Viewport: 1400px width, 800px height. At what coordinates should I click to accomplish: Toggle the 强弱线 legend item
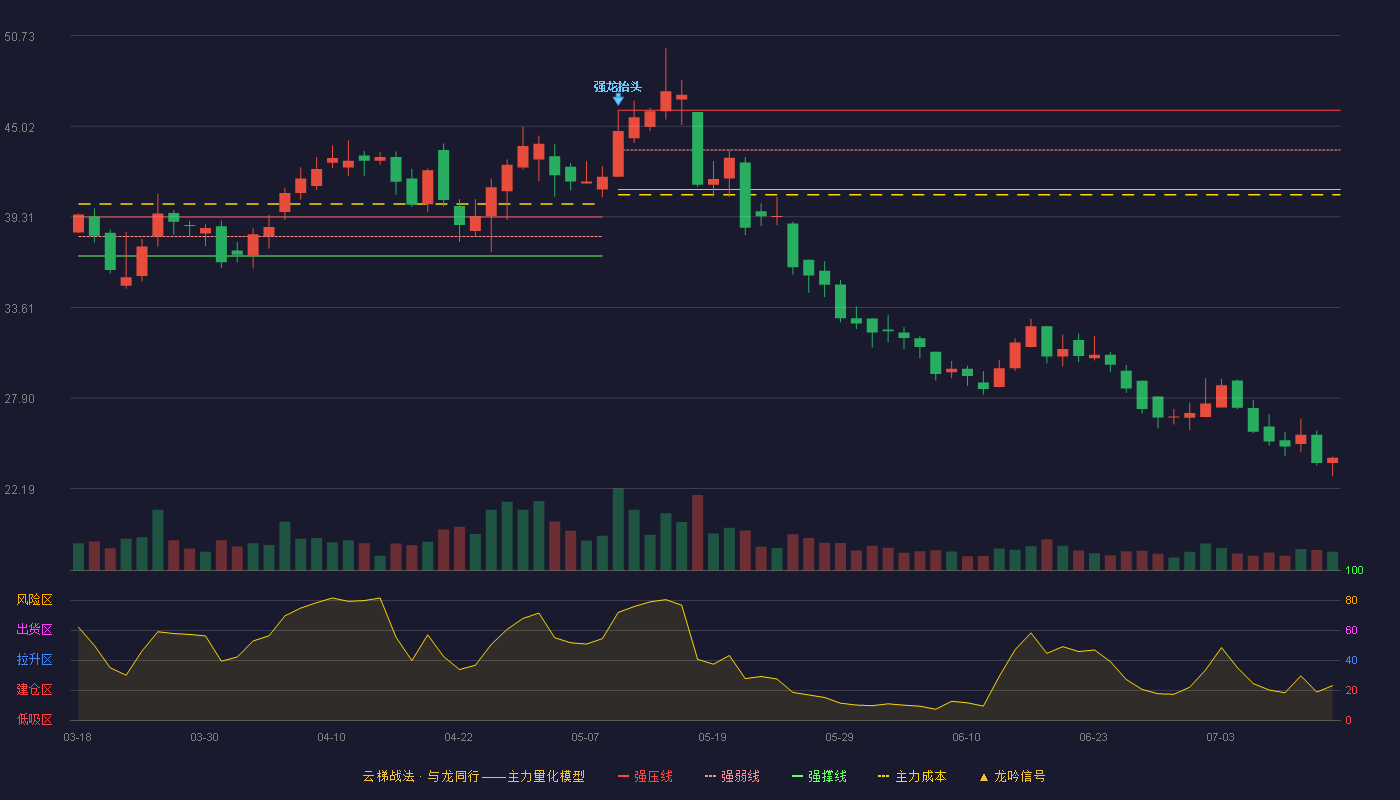[x=732, y=776]
